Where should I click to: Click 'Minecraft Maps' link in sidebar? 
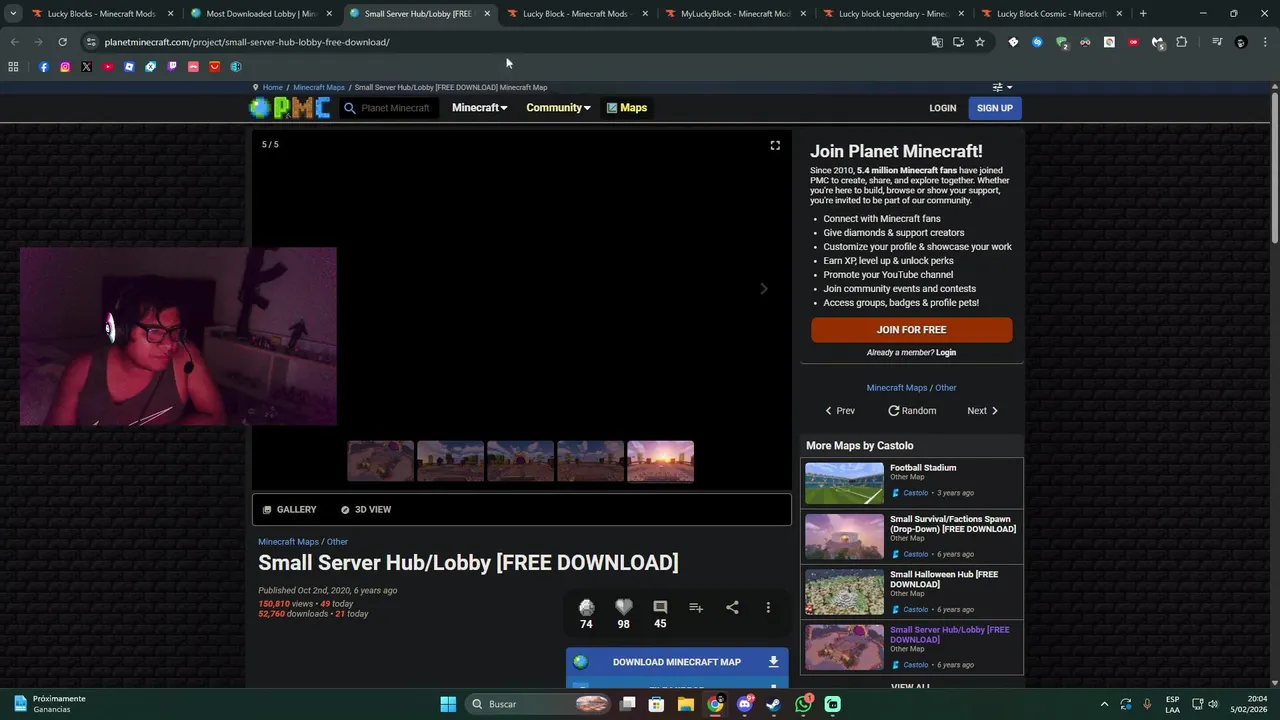897,388
